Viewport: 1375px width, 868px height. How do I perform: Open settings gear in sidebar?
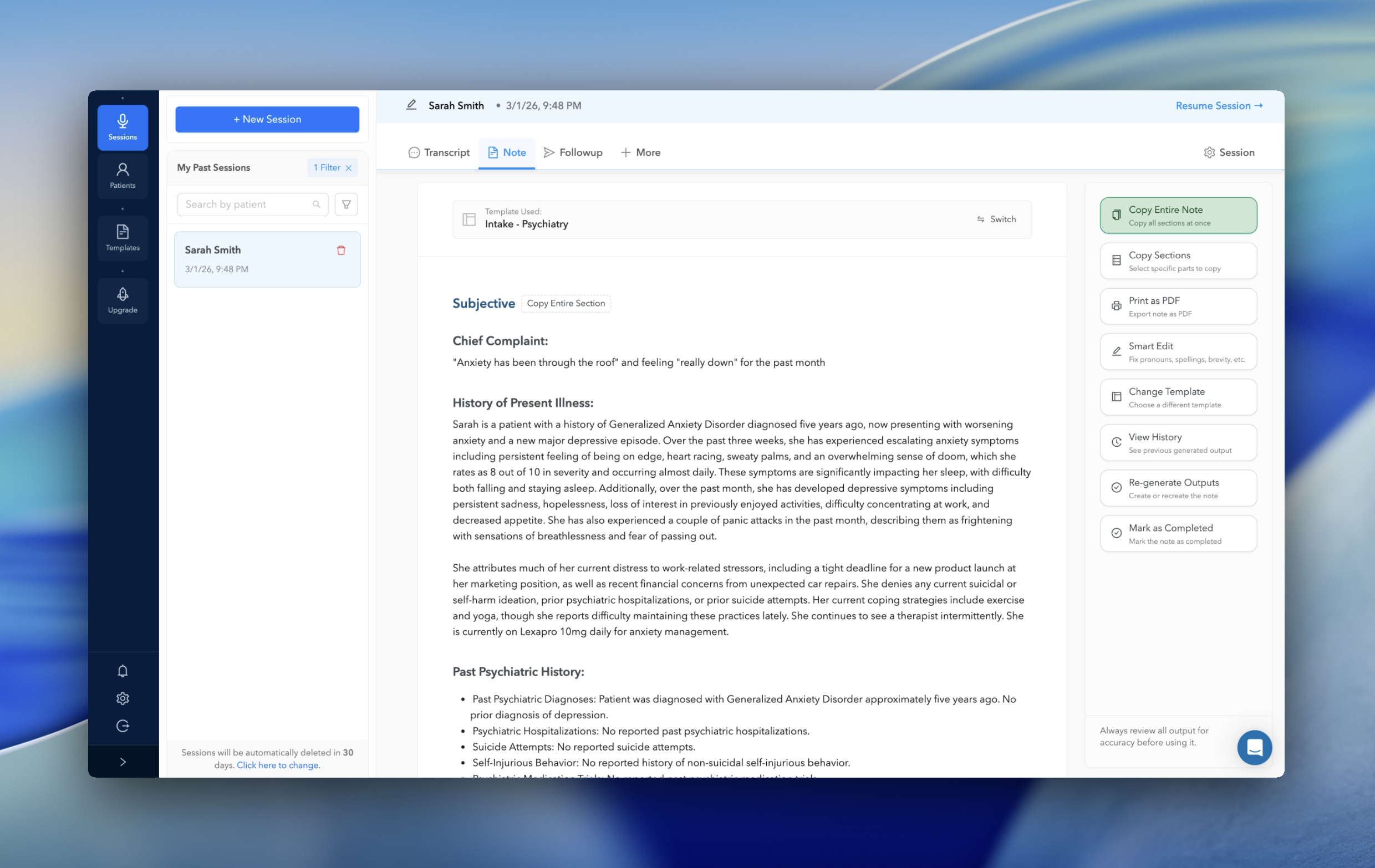pyautogui.click(x=122, y=698)
